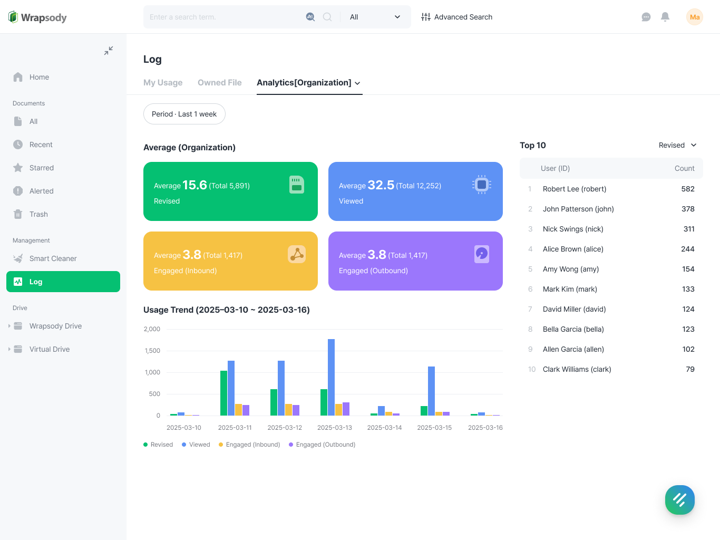
Task: Open Advanced Search
Action: click(x=457, y=17)
